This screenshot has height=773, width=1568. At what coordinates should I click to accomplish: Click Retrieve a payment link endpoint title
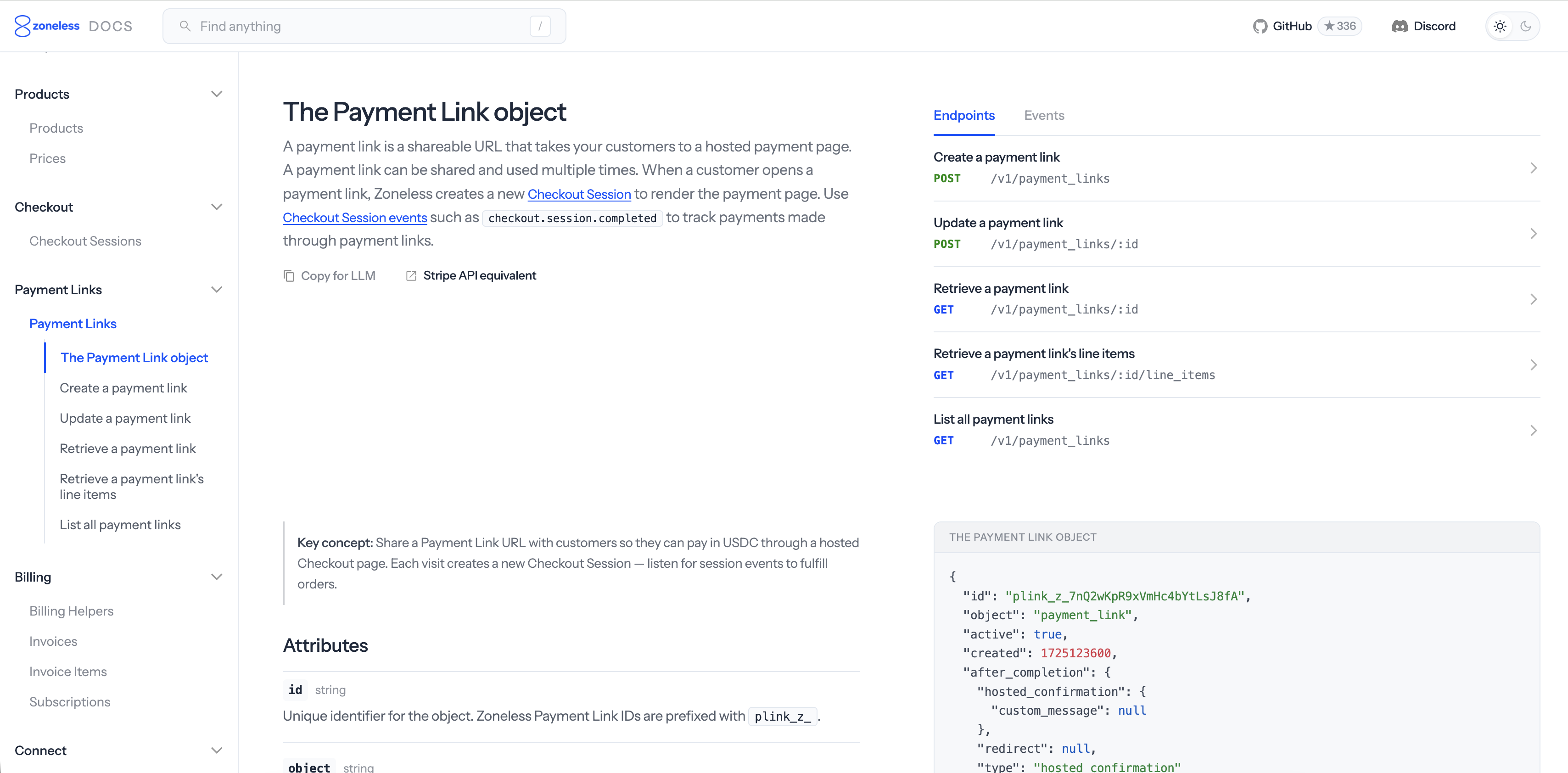coord(1001,289)
